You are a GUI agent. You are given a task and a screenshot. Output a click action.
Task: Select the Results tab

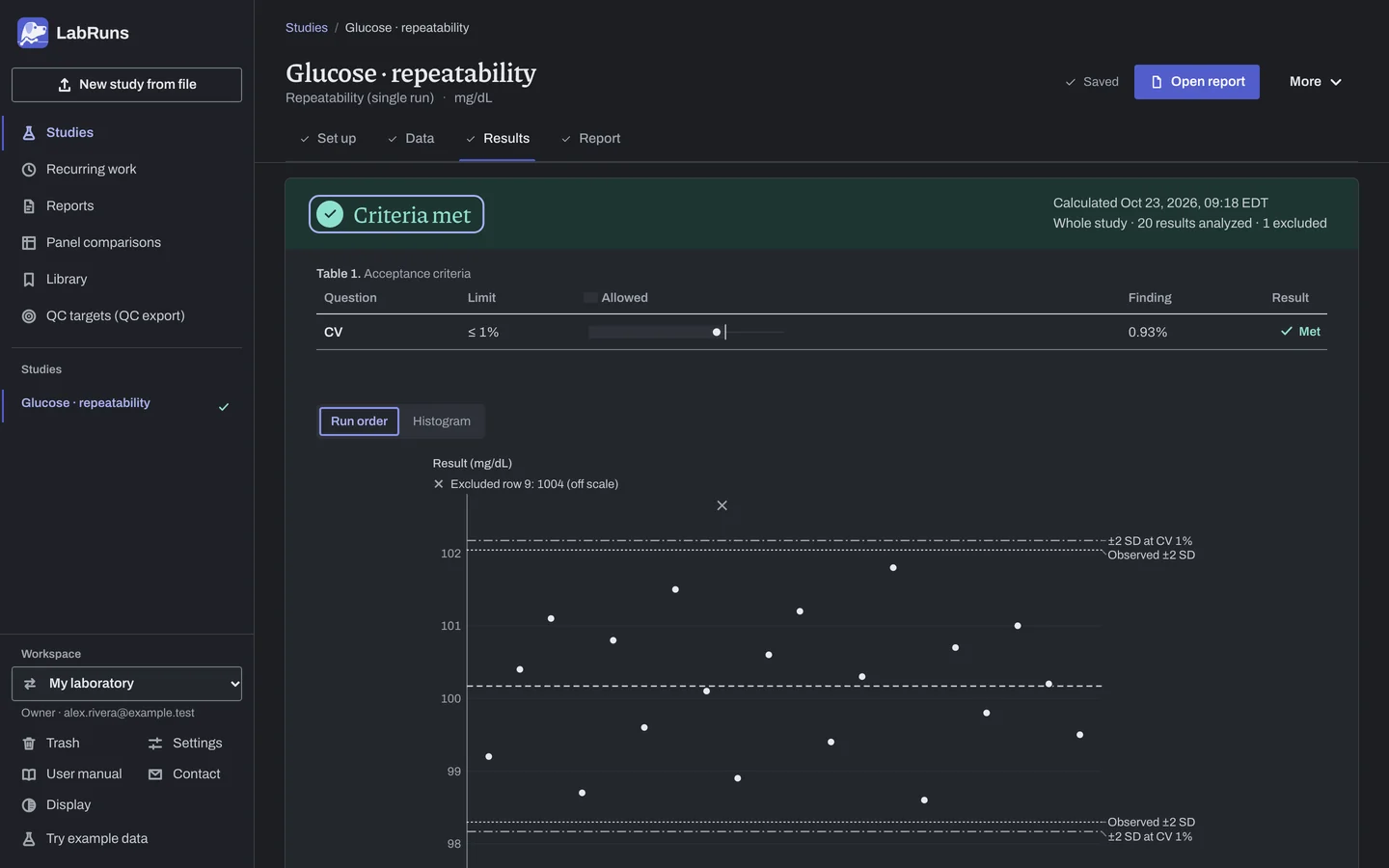pyautogui.click(x=498, y=139)
